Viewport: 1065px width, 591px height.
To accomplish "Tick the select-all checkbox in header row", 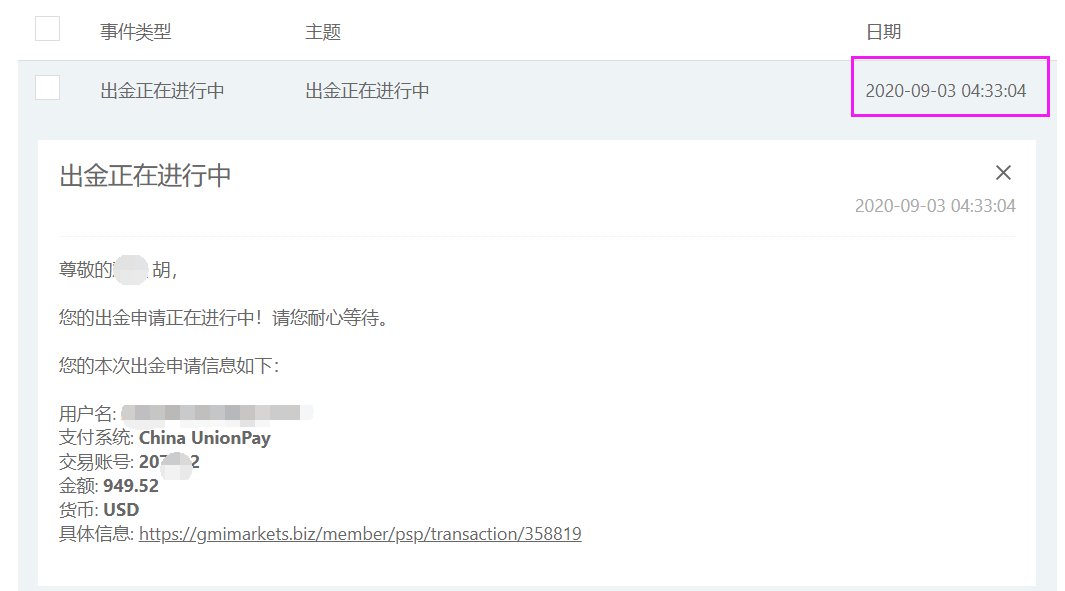I will point(48,29).
